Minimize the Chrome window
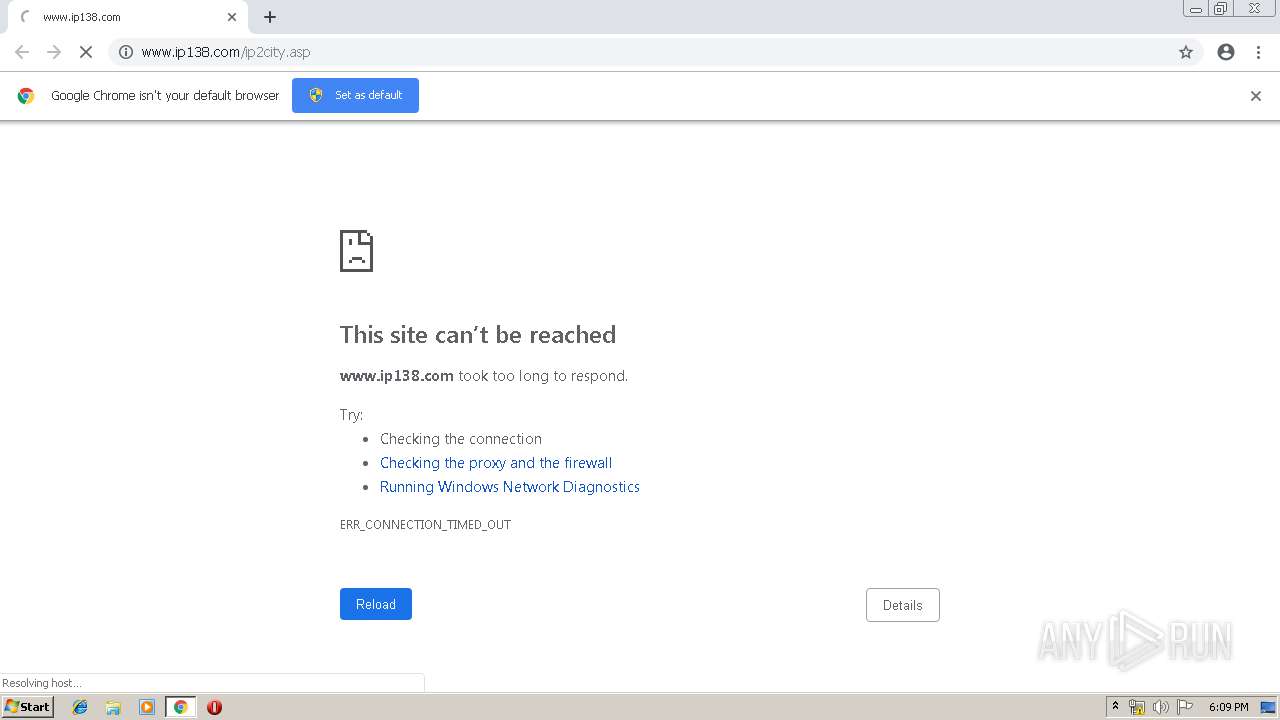1280x720 pixels. pos(1196,9)
